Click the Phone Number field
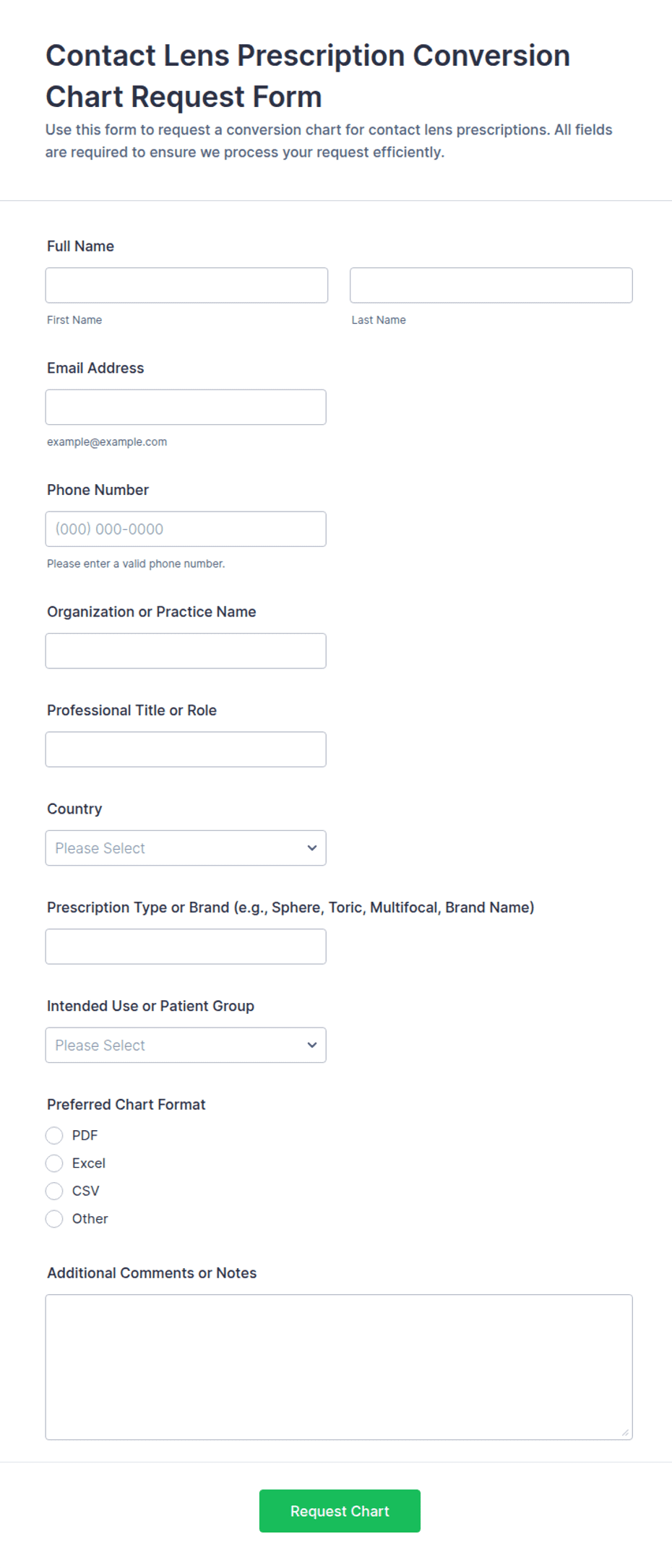Image resolution: width=672 pixels, height=1568 pixels. pyautogui.click(x=186, y=529)
